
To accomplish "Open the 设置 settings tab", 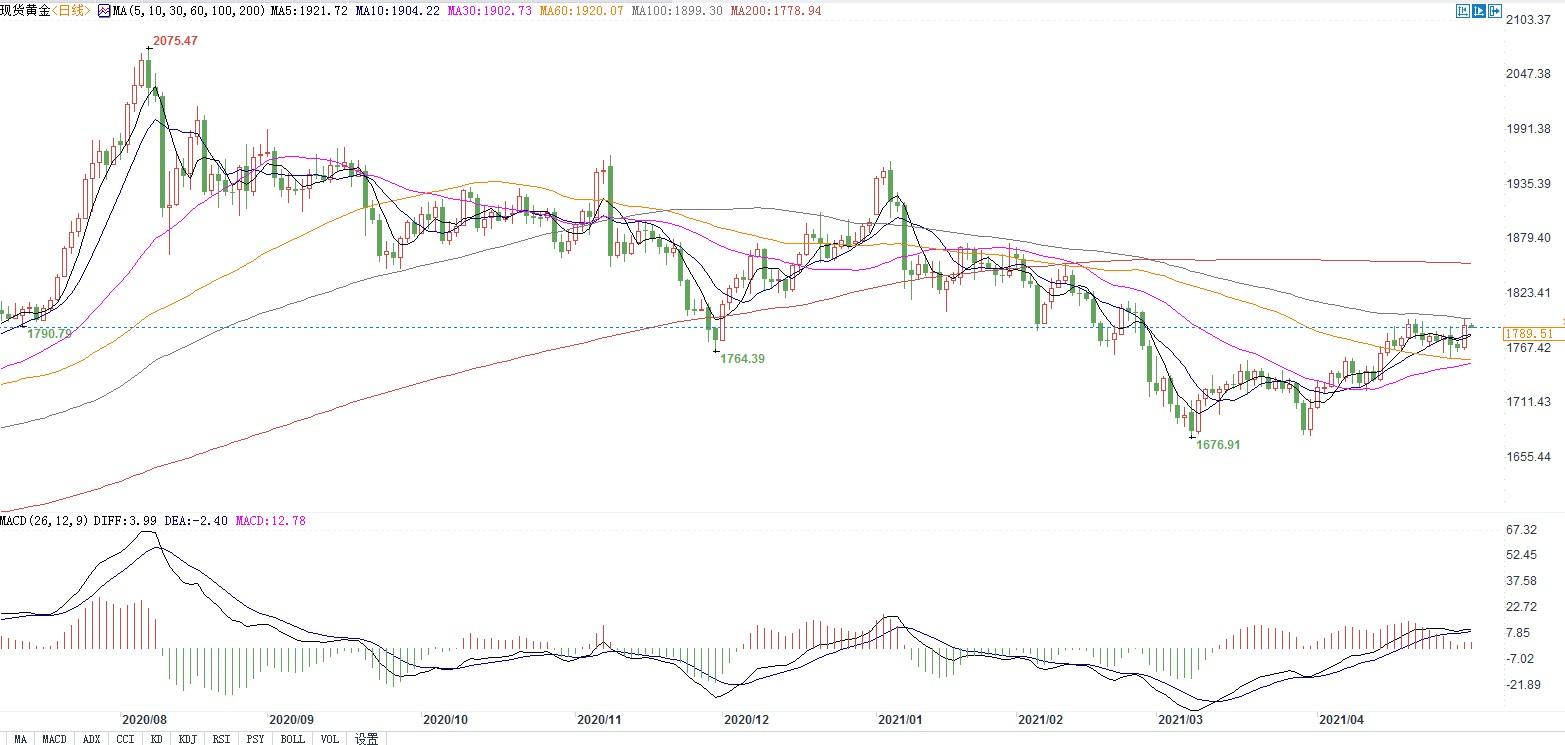I will [366, 738].
